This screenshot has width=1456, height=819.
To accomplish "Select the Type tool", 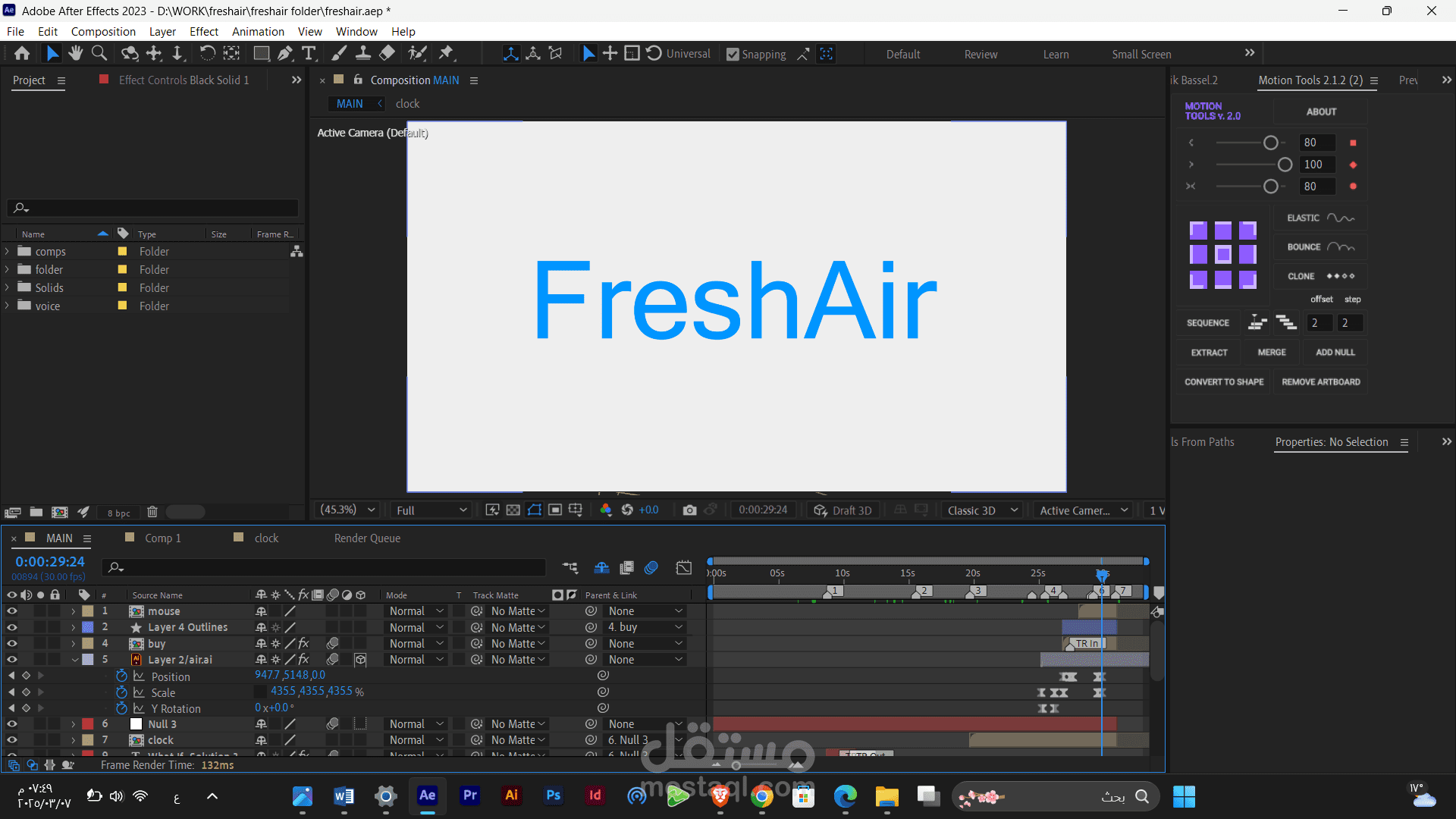I will pyautogui.click(x=309, y=53).
